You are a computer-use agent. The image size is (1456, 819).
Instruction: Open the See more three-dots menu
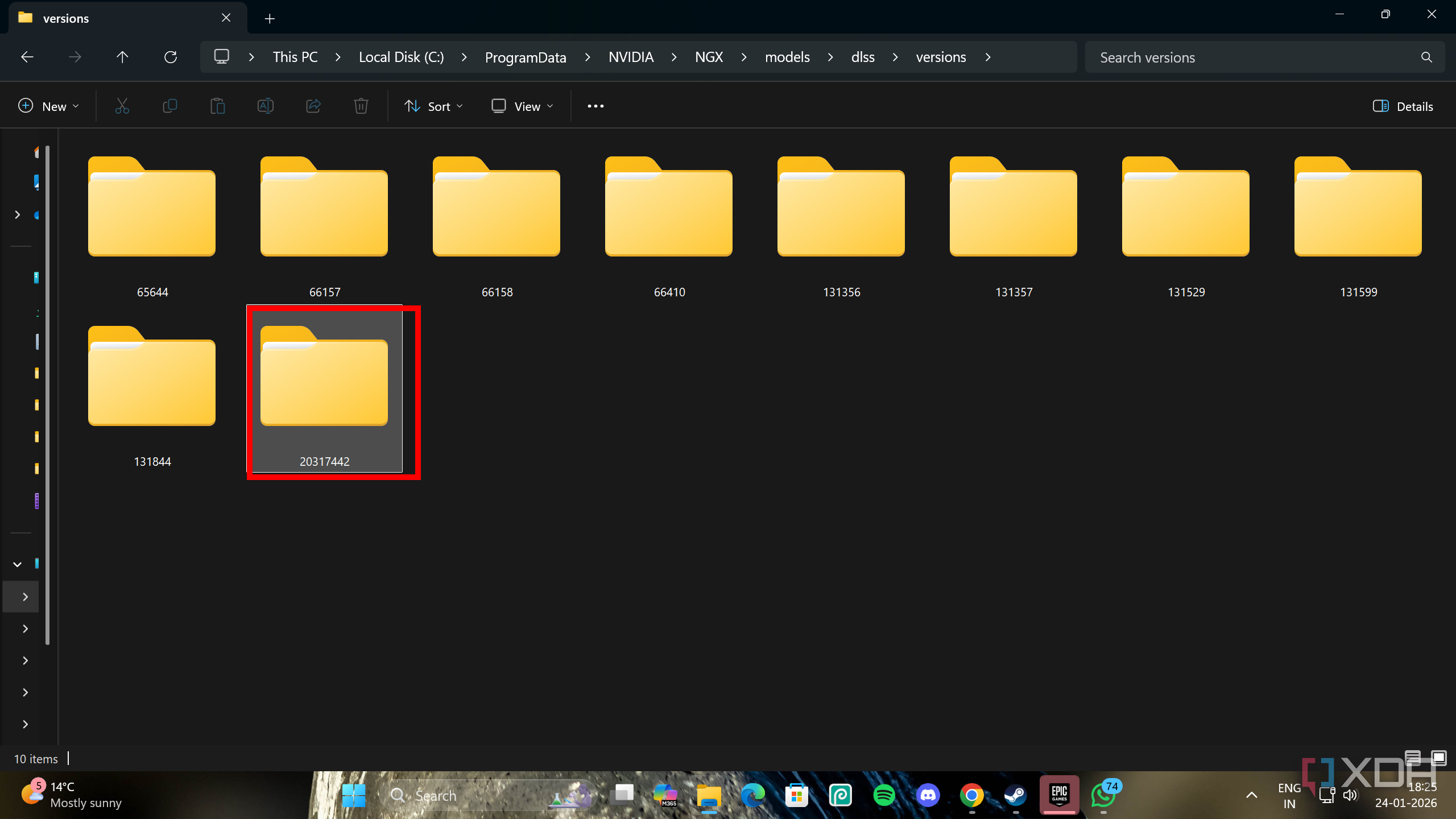[x=595, y=106]
